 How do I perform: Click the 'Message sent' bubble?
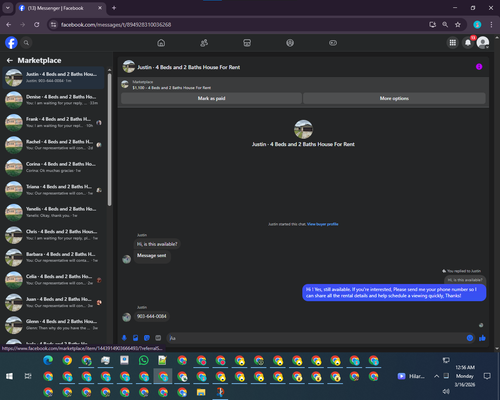click(x=152, y=256)
